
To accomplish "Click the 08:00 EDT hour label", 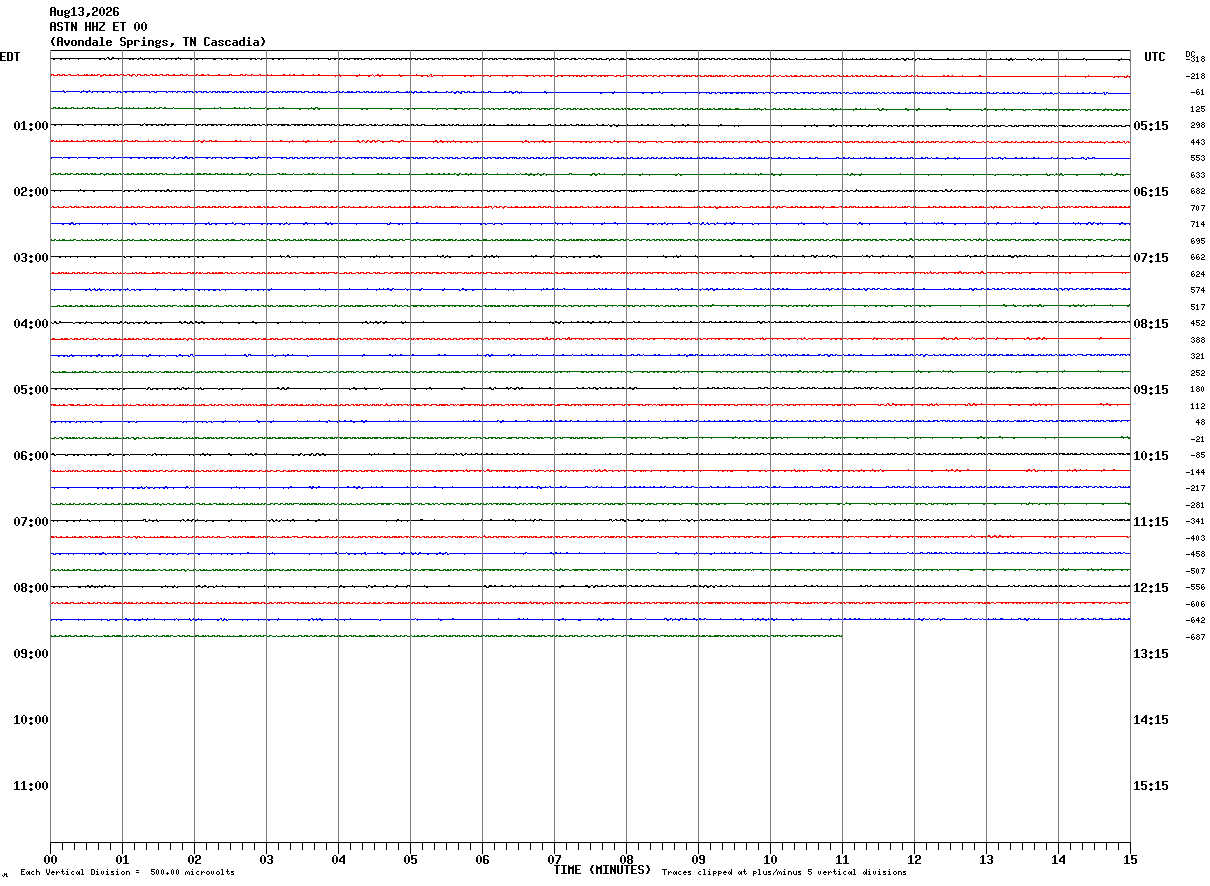I will [x=30, y=587].
